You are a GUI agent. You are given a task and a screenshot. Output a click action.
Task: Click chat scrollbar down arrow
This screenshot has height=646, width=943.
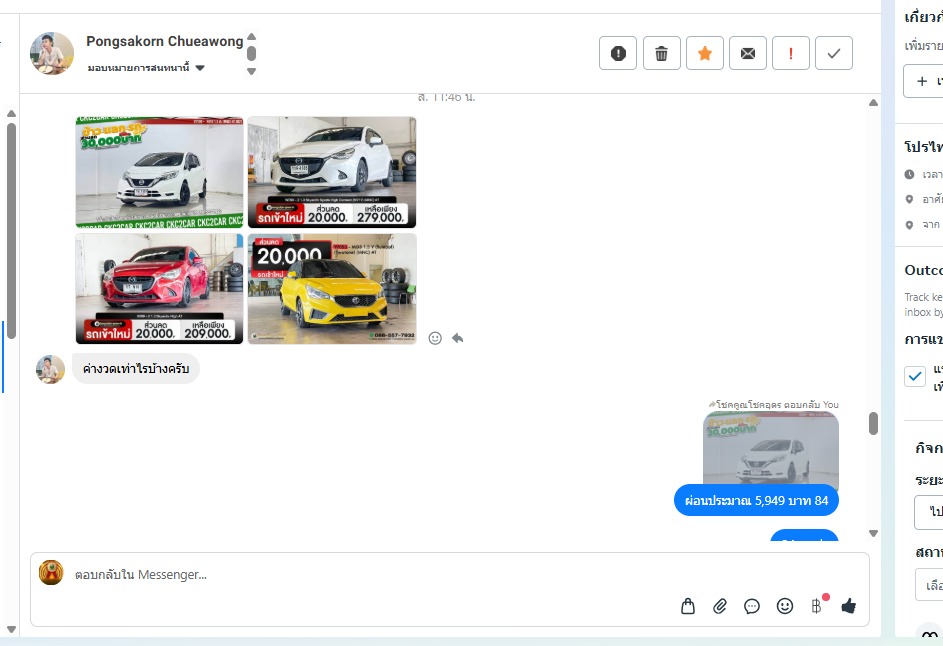pyautogui.click(x=873, y=534)
